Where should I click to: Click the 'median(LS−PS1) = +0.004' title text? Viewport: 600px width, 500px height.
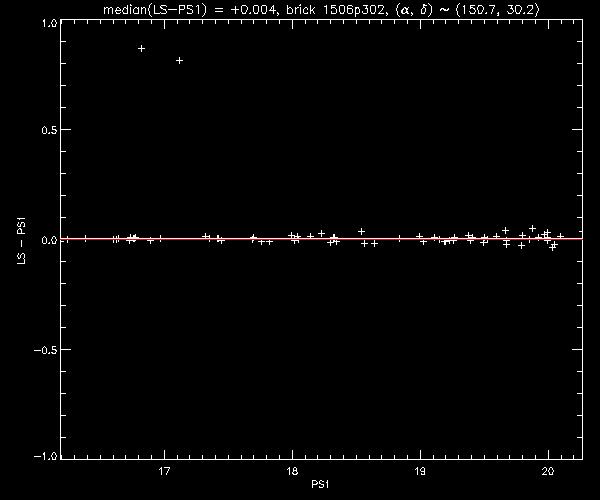tap(189, 10)
